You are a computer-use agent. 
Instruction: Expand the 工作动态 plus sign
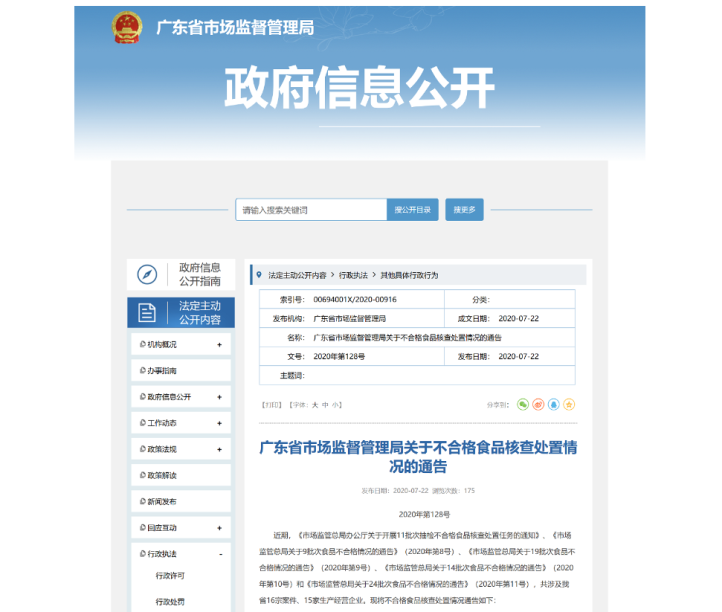220,423
